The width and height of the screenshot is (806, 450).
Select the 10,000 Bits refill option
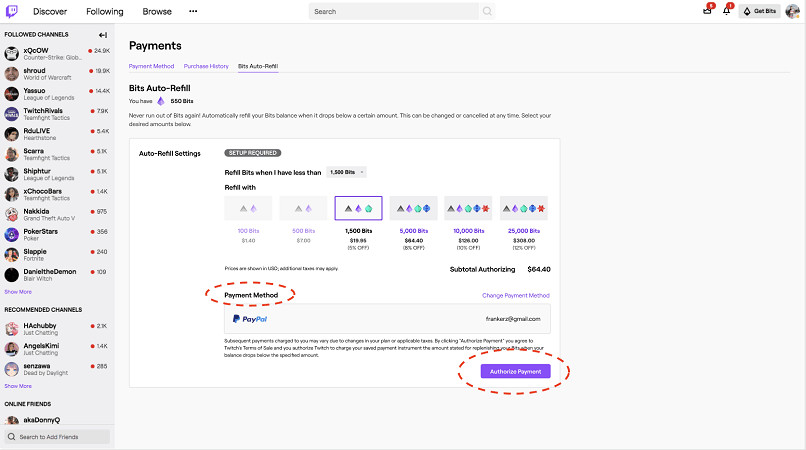(x=468, y=208)
